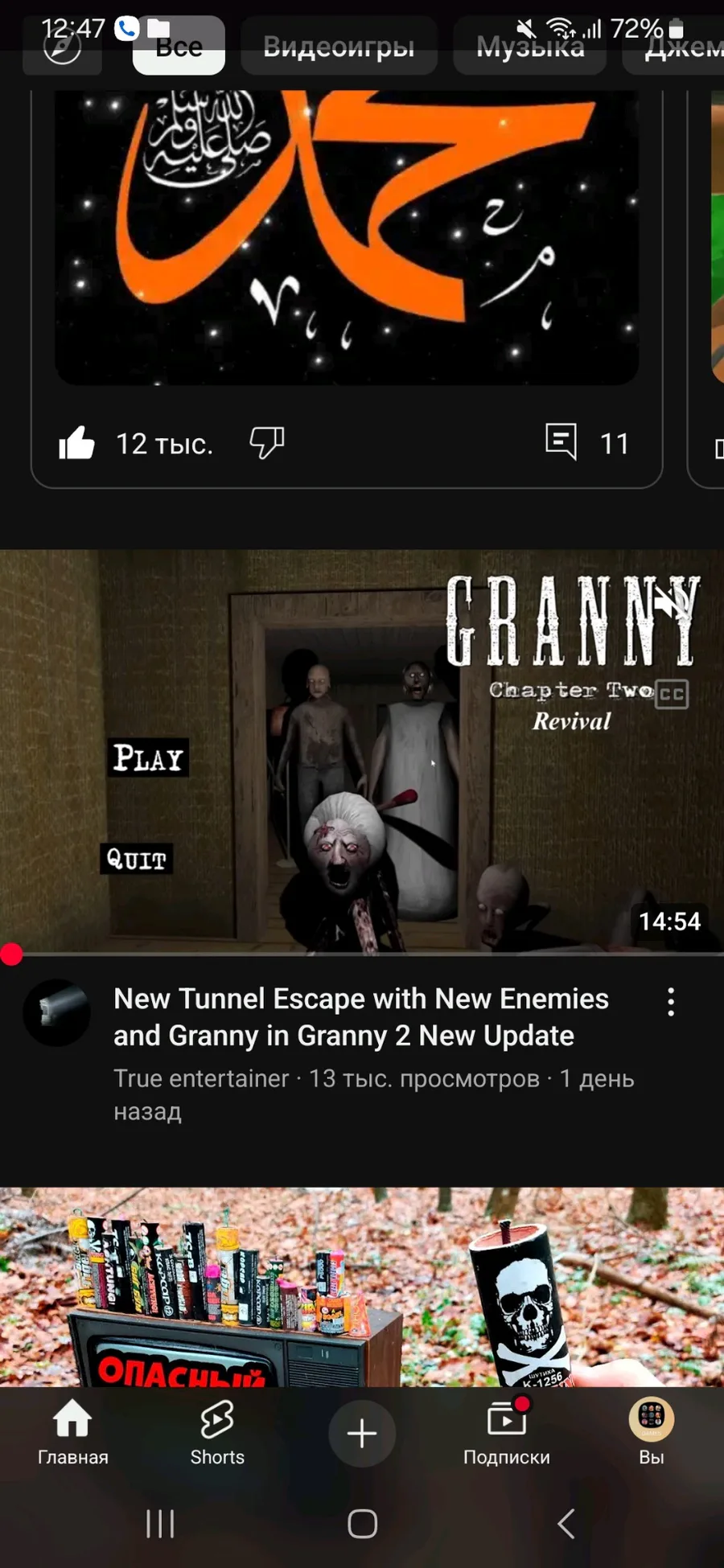Go to Shorts in bottom navigation
Screen dimensions: 724x1568
coord(217,1433)
